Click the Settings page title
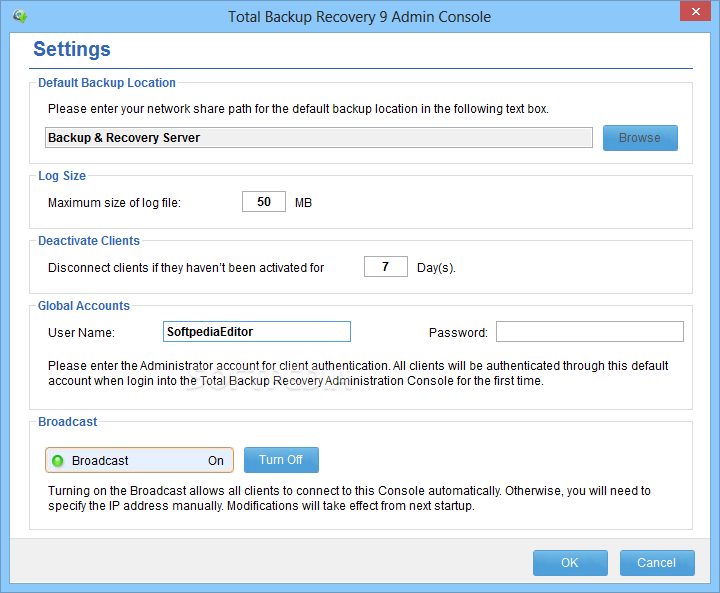Screen dimensions: 720x593 pyautogui.click(x=72, y=49)
